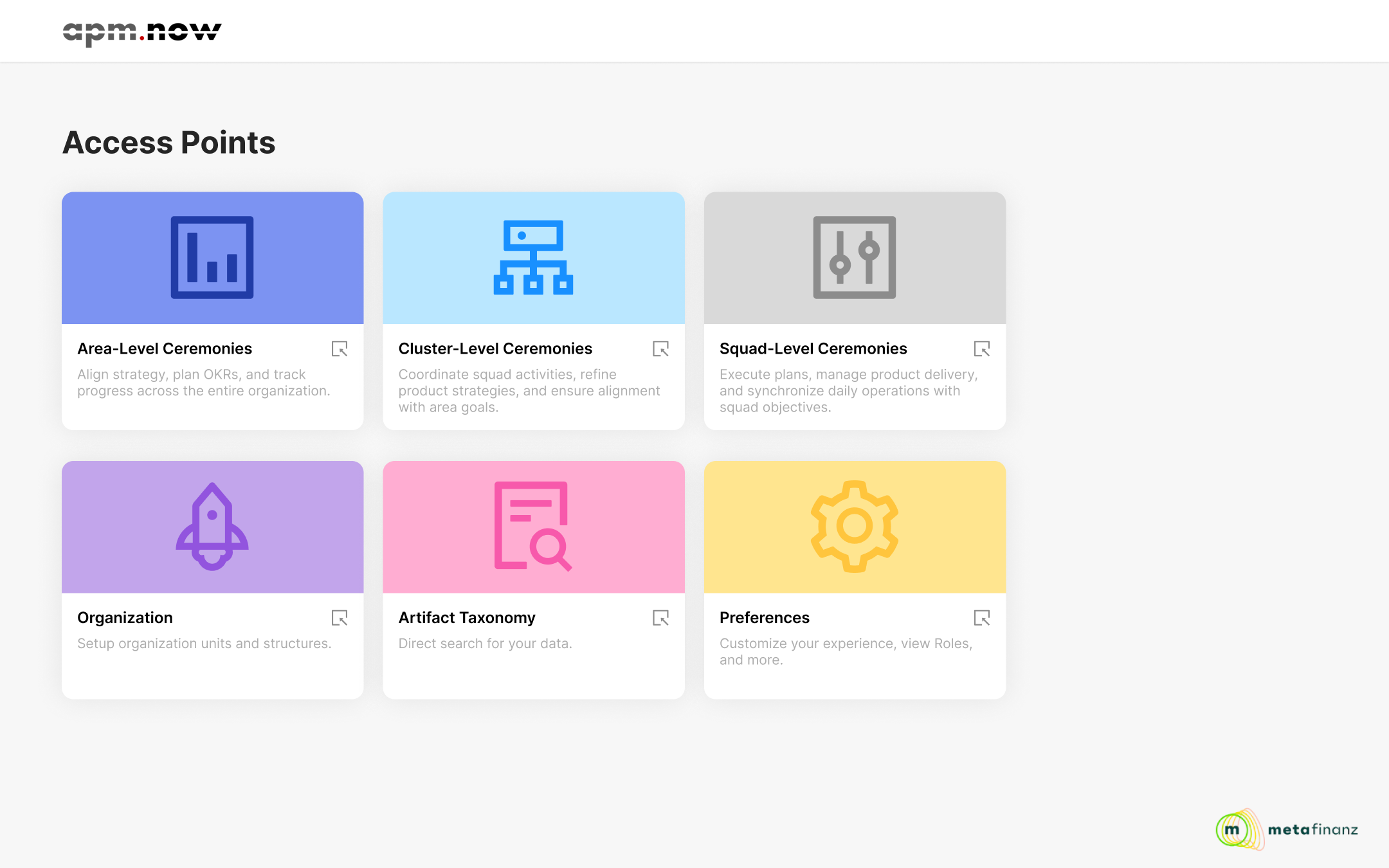Open Area-Level Ceremonies via its arrow icon
Viewport: 1389px width, 868px height.
(340, 348)
